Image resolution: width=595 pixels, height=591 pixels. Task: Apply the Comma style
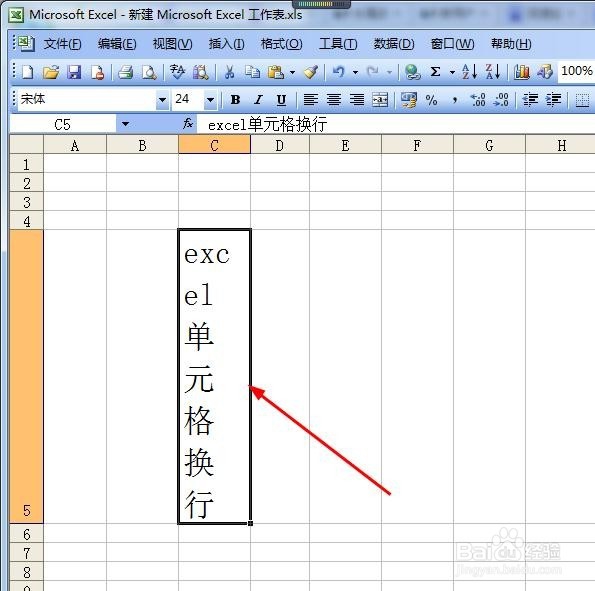[455, 100]
